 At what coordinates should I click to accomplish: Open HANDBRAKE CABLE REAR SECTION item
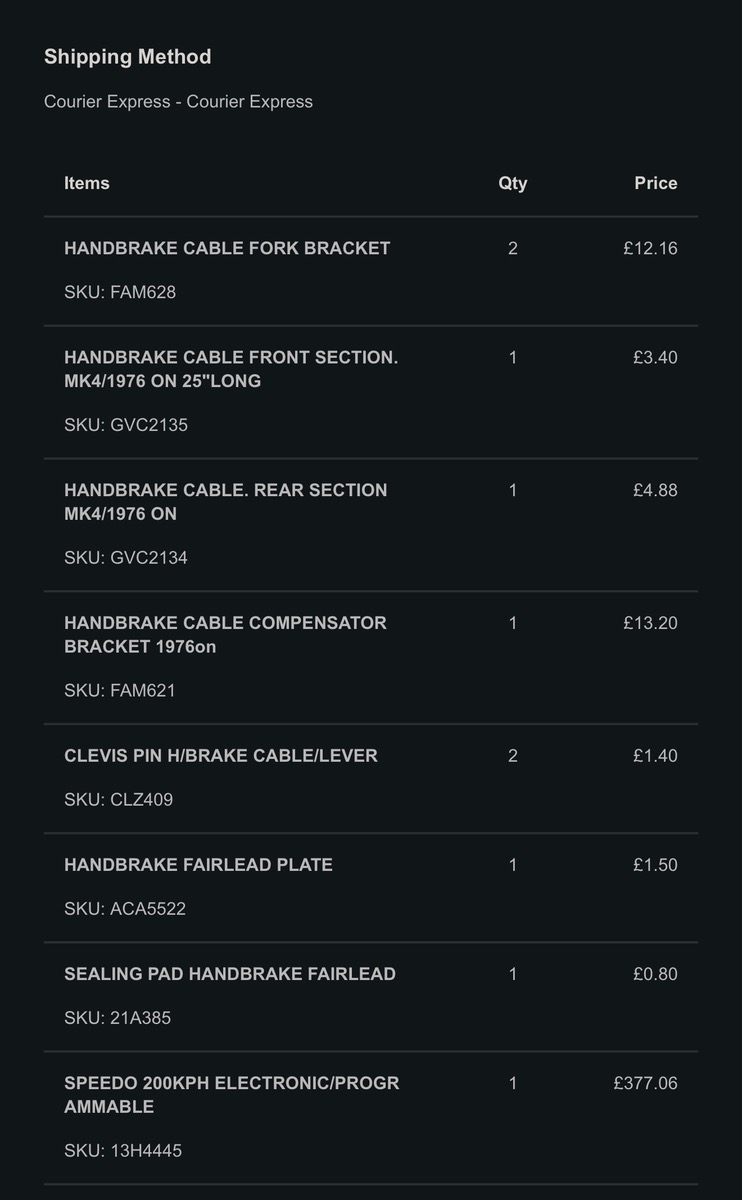[225, 502]
